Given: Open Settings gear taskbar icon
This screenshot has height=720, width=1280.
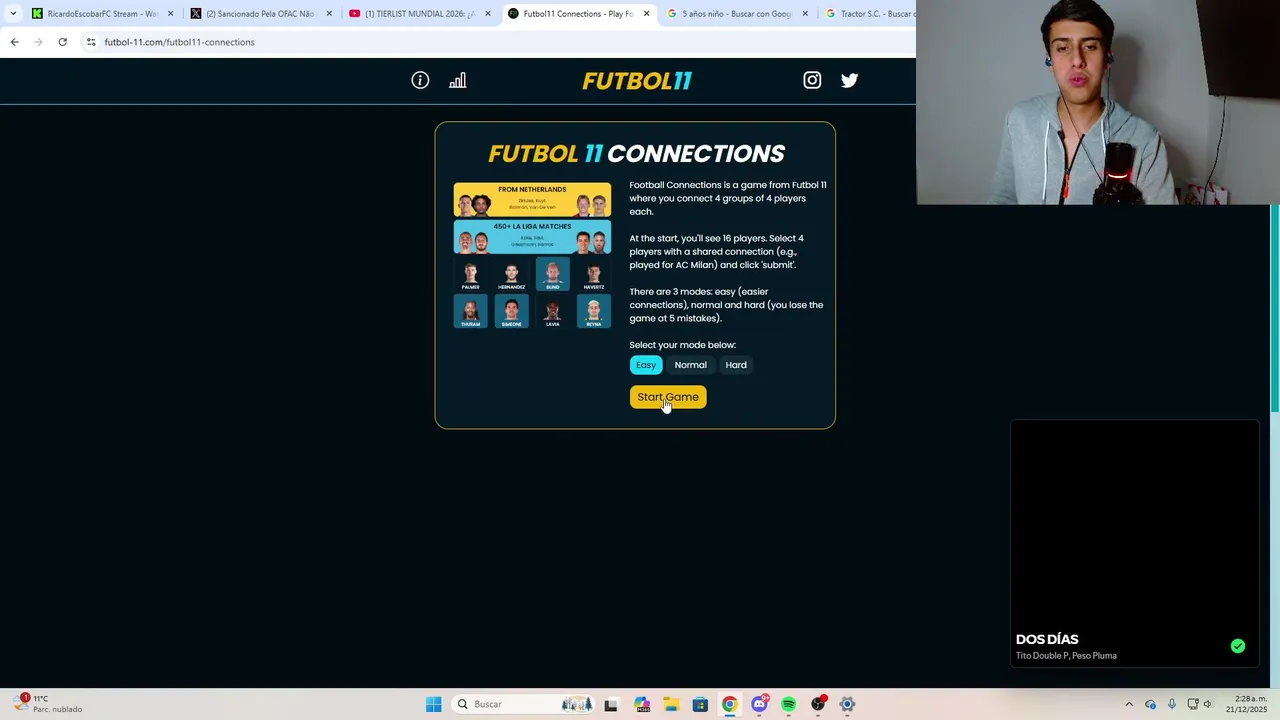Looking at the screenshot, I should 847,704.
